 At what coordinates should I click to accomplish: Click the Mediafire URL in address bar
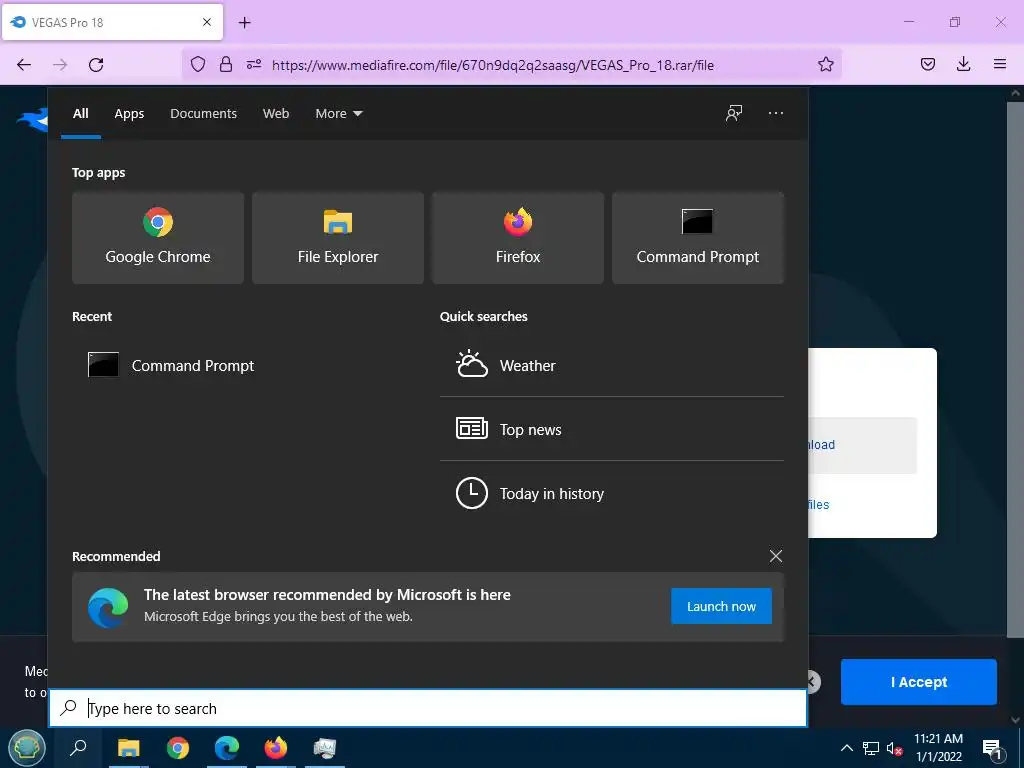[492, 65]
